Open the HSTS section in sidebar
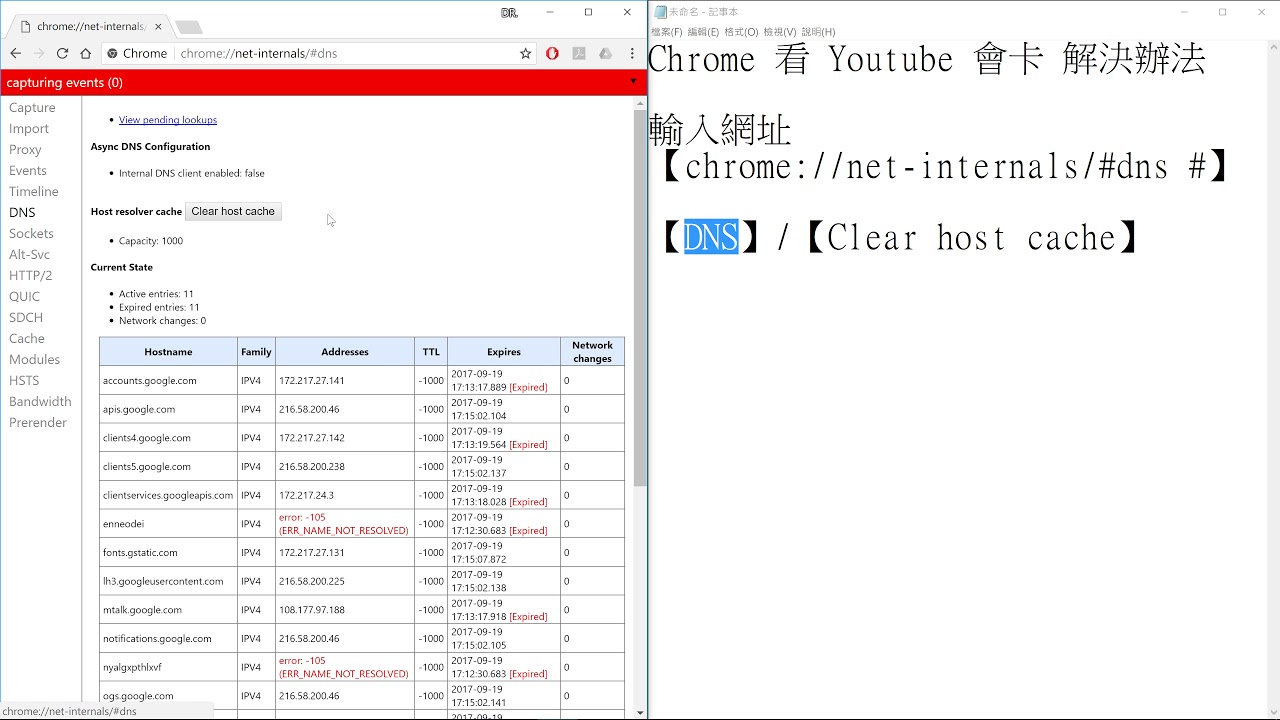1280x720 pixels. [x=24, y=380]
